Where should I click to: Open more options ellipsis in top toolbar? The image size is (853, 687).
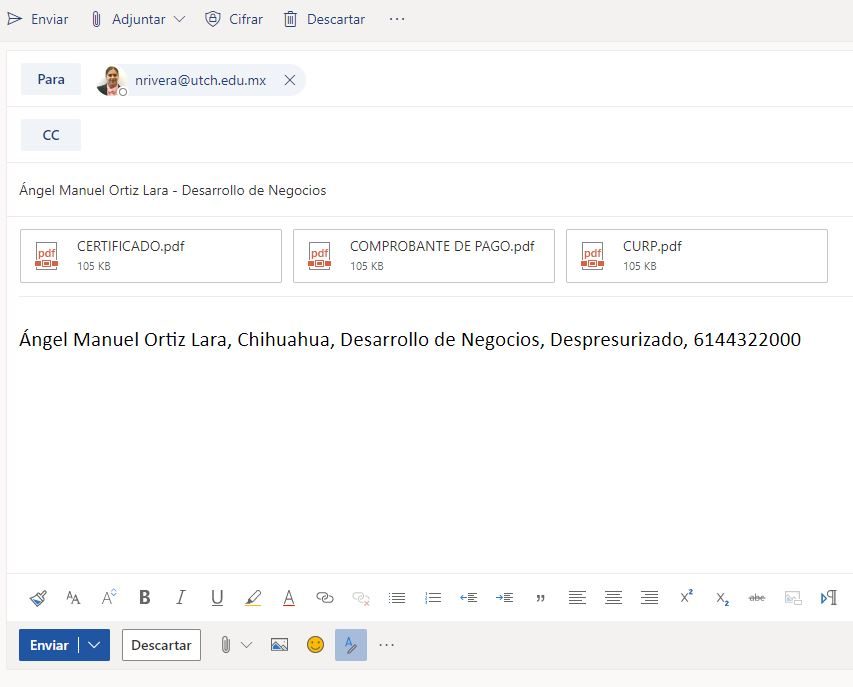pos(397,20)
